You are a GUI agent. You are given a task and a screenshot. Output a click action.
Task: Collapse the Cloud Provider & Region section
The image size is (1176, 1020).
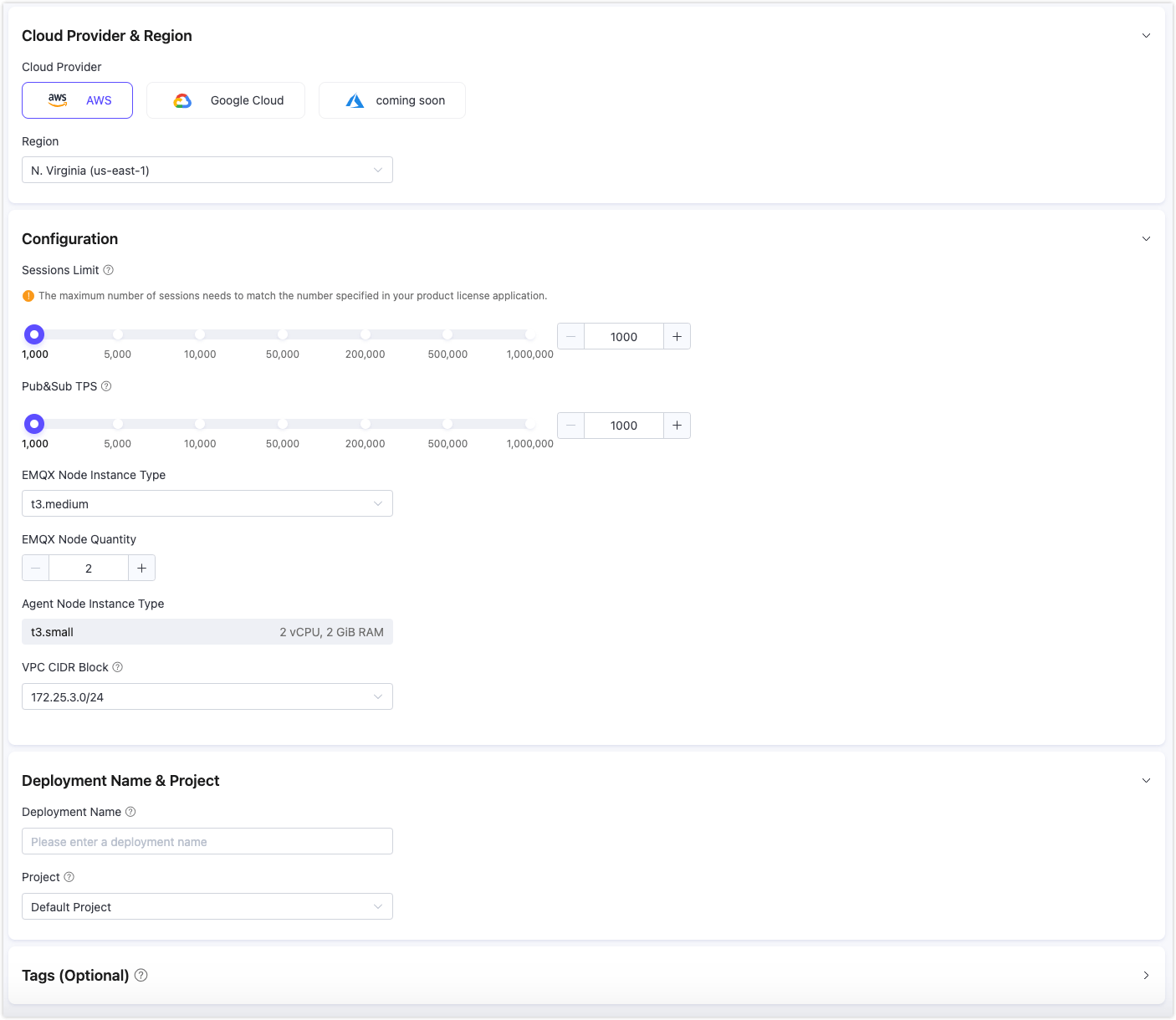pyautogui.click(x=1146, y=36)
